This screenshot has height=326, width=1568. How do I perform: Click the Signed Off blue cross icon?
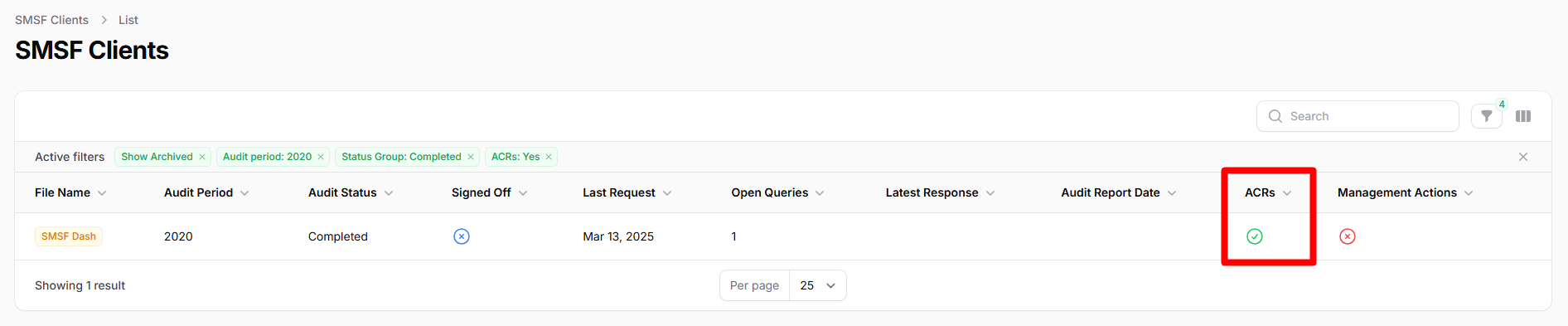coord(462,236)
